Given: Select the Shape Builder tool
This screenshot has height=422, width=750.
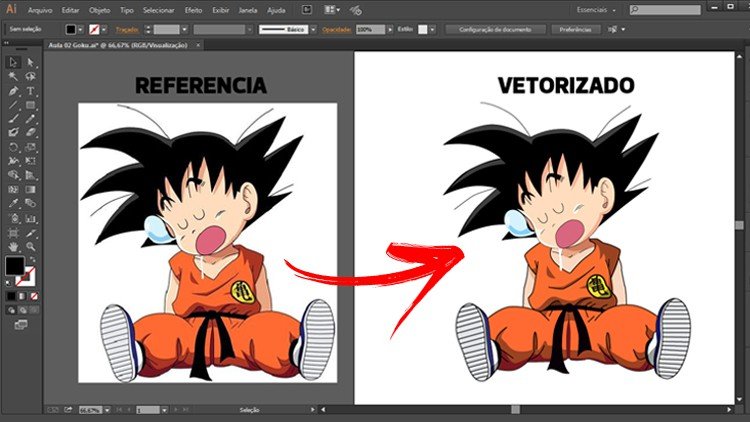Looking at the screenshot, I should (13, 175).
